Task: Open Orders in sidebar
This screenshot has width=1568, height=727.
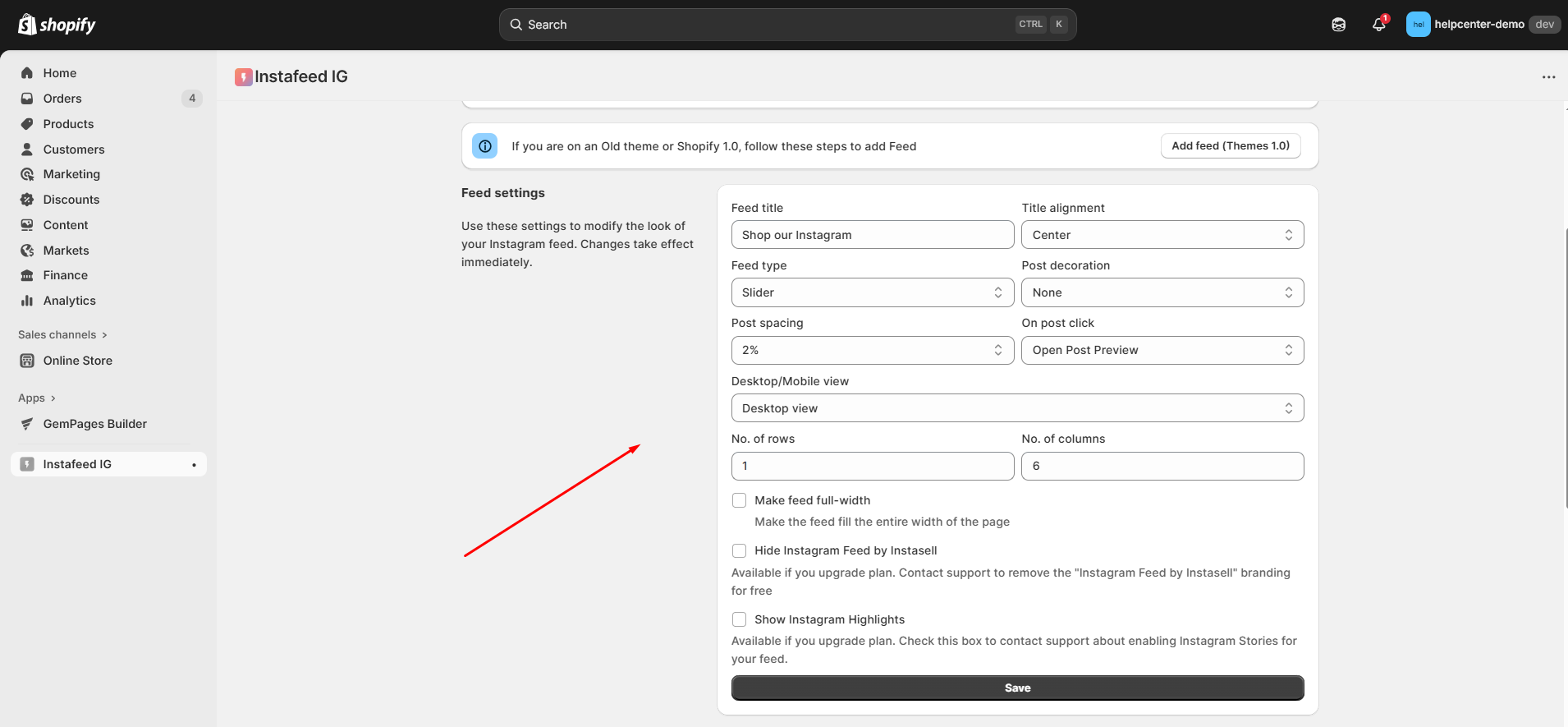Action: 109,99
